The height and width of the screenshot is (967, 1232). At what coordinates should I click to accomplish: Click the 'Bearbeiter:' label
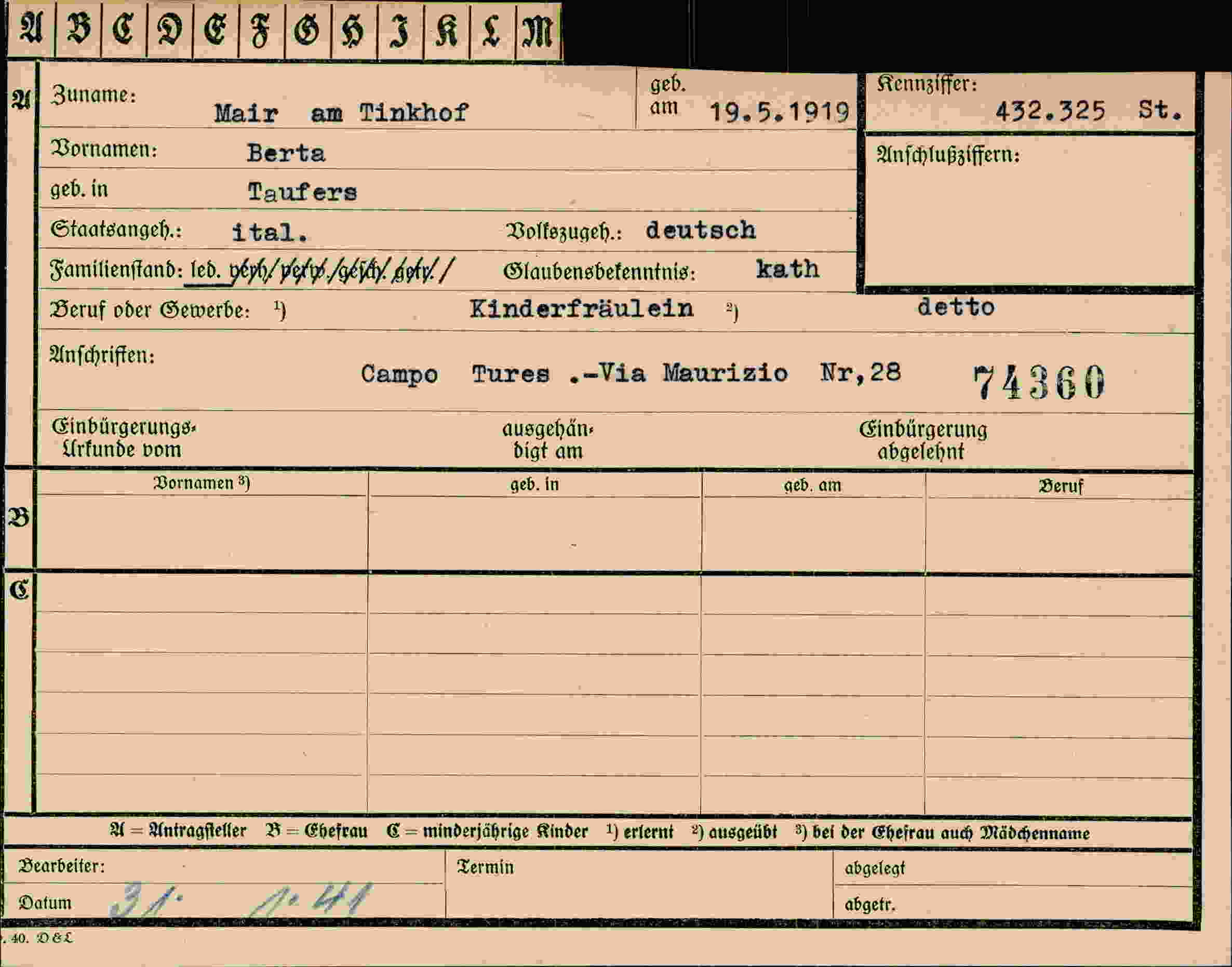[x=62, y=866]
